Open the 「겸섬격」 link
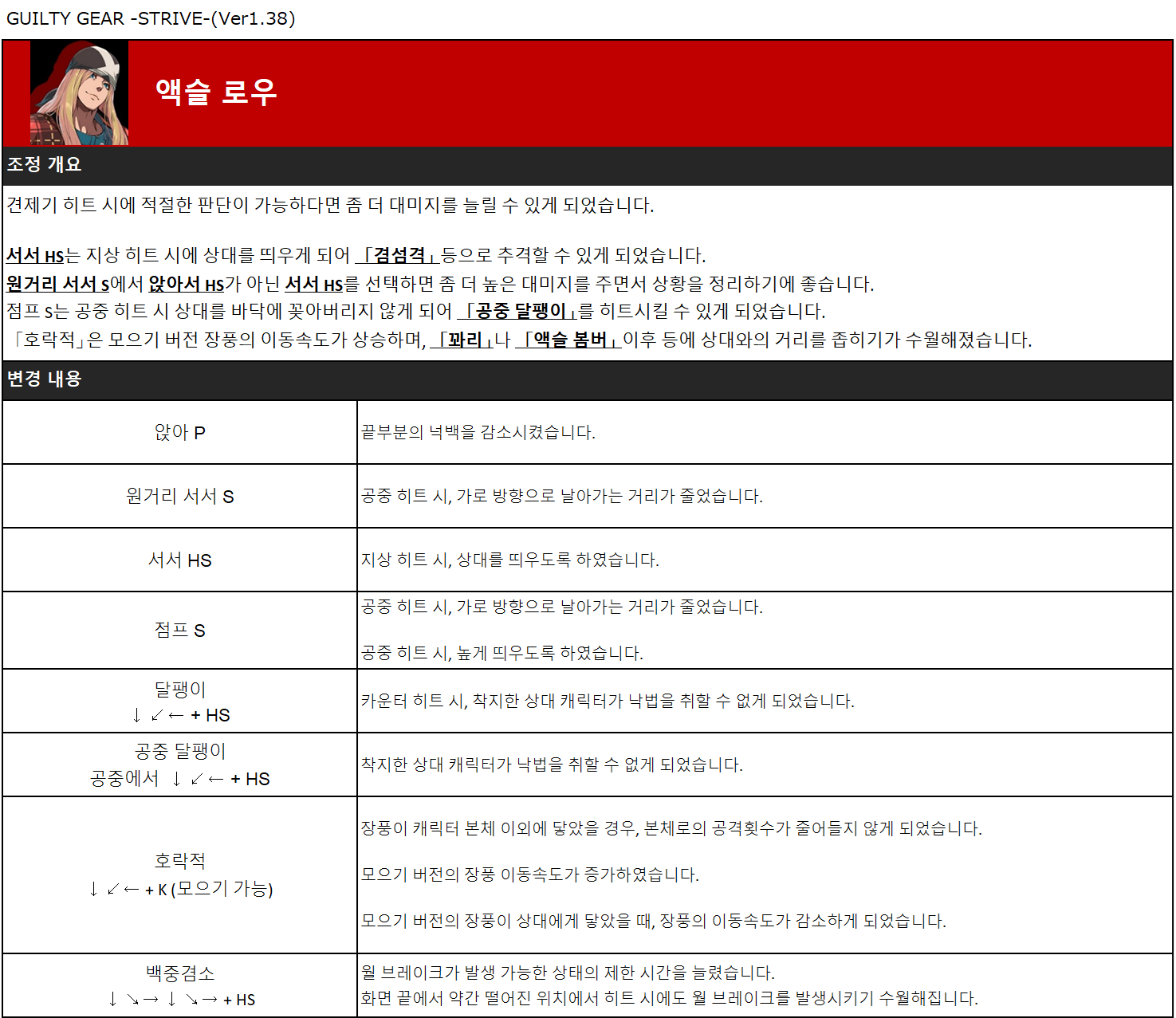The height and width of the screenshot is (1018, 1176). pyautogui.click(x=398, y=256)
